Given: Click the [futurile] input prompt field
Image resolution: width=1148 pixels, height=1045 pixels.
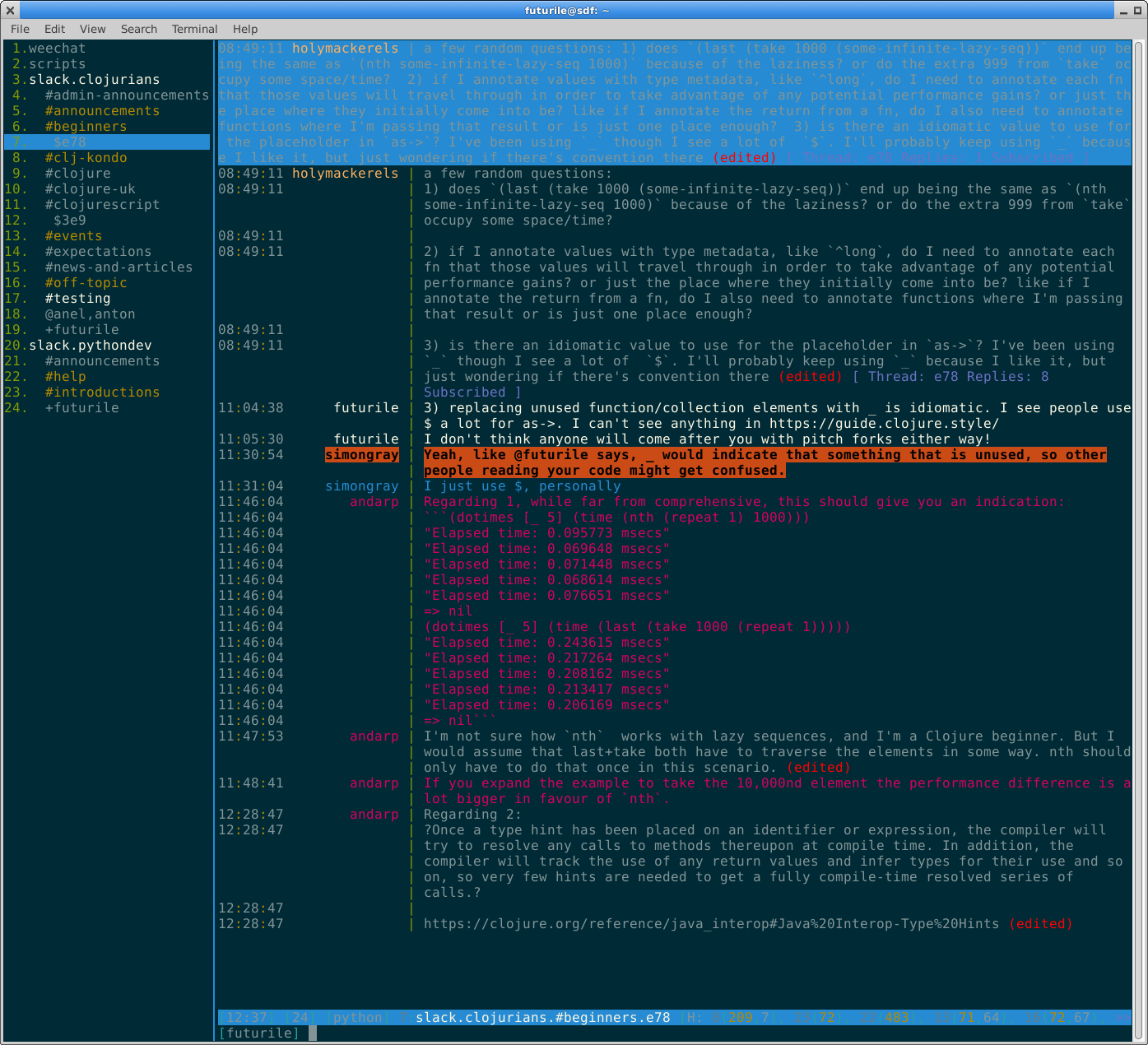Looking at the screenshot, I should coord(675,1033).
